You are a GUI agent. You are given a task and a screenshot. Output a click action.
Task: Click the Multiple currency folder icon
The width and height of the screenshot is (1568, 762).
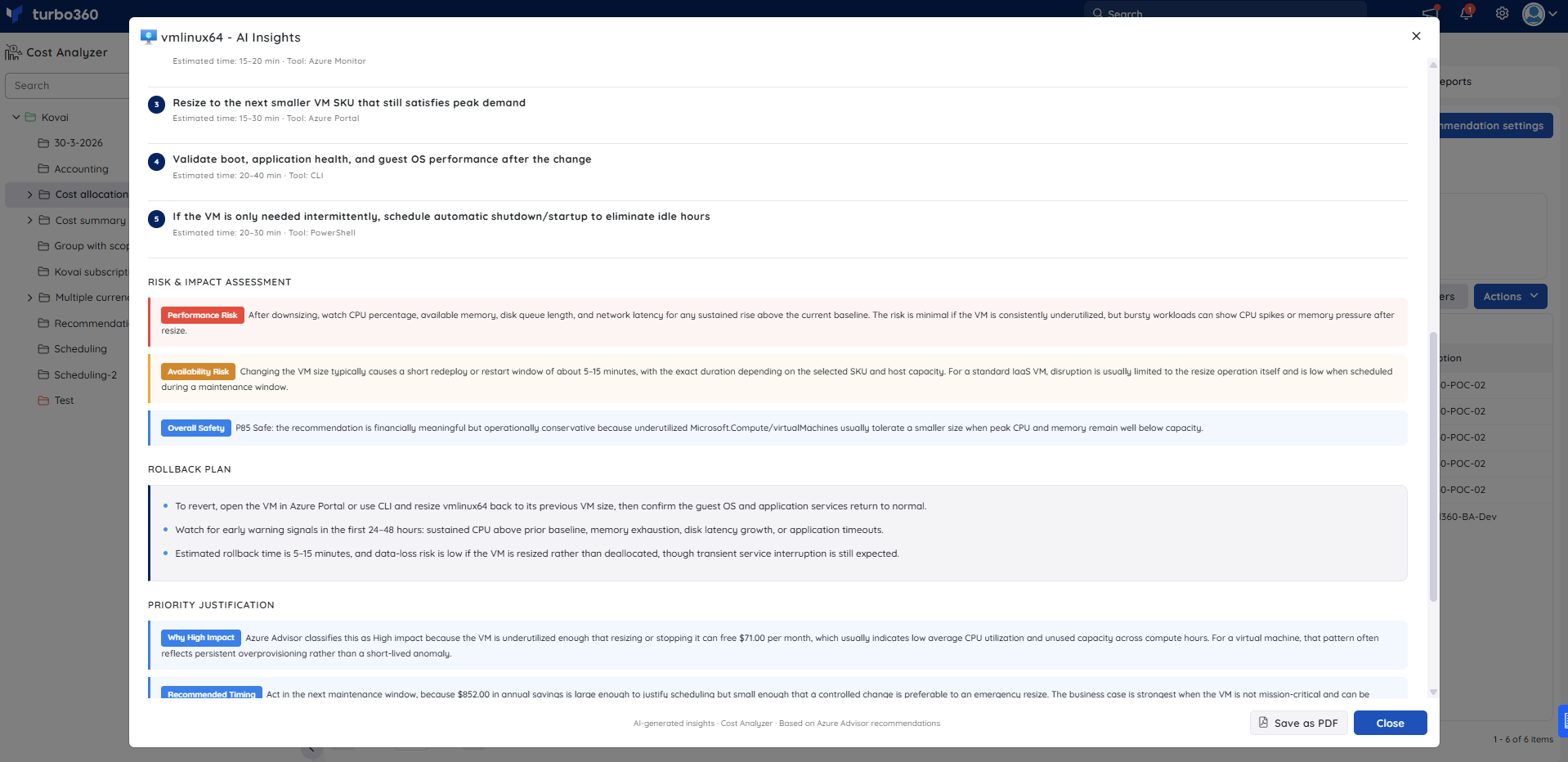[x=44, y=298]
